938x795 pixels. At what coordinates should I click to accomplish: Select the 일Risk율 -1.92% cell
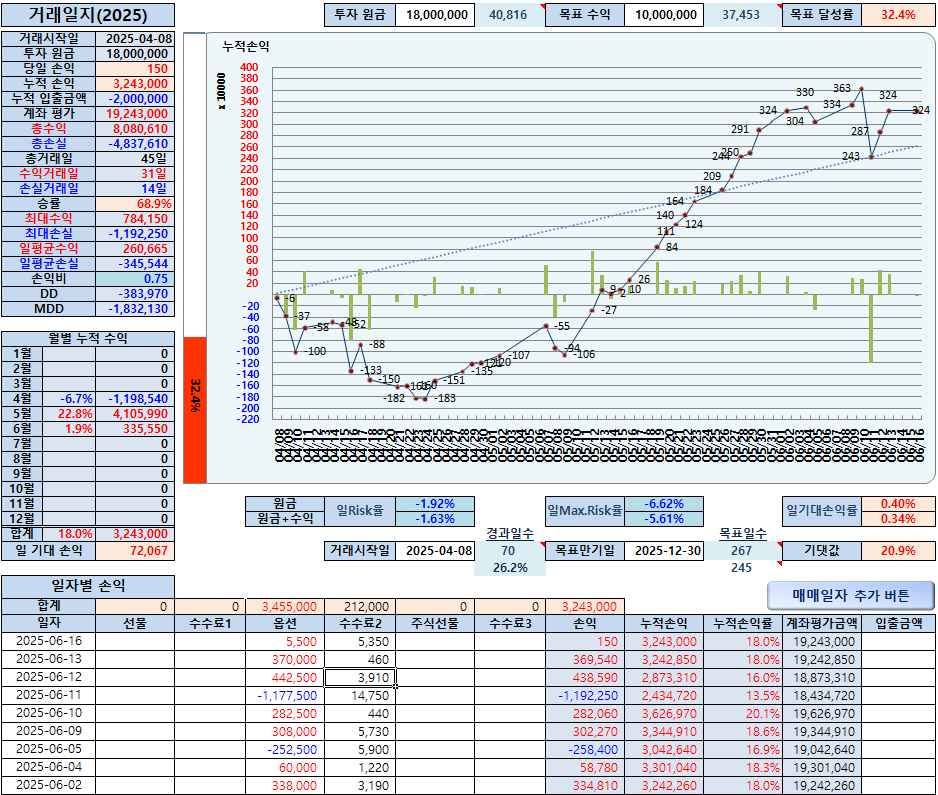tap(435, 504)
